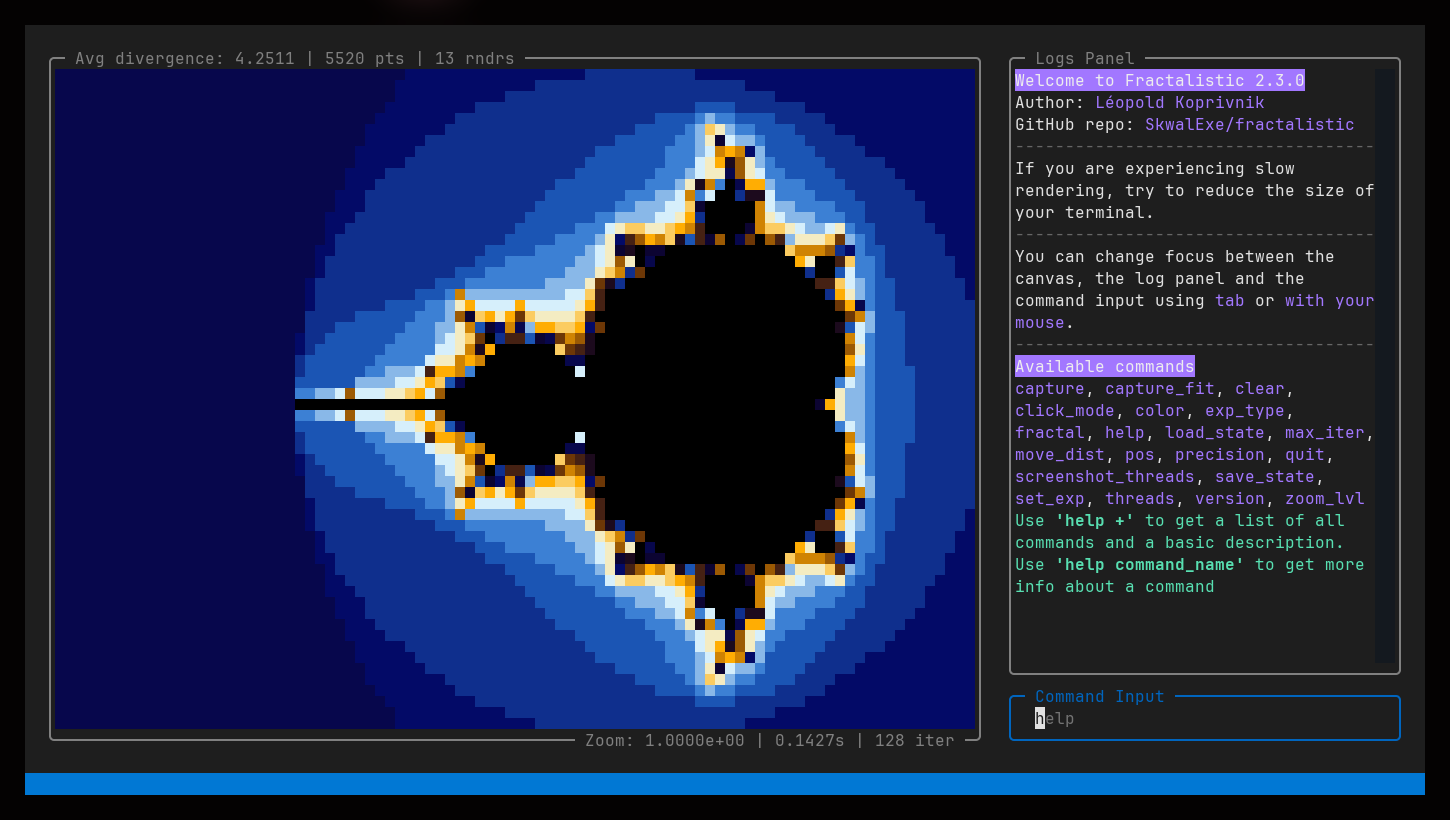1450x820 pixels.
Task: Select the click_mode command text
Action: pos(1064,410)
